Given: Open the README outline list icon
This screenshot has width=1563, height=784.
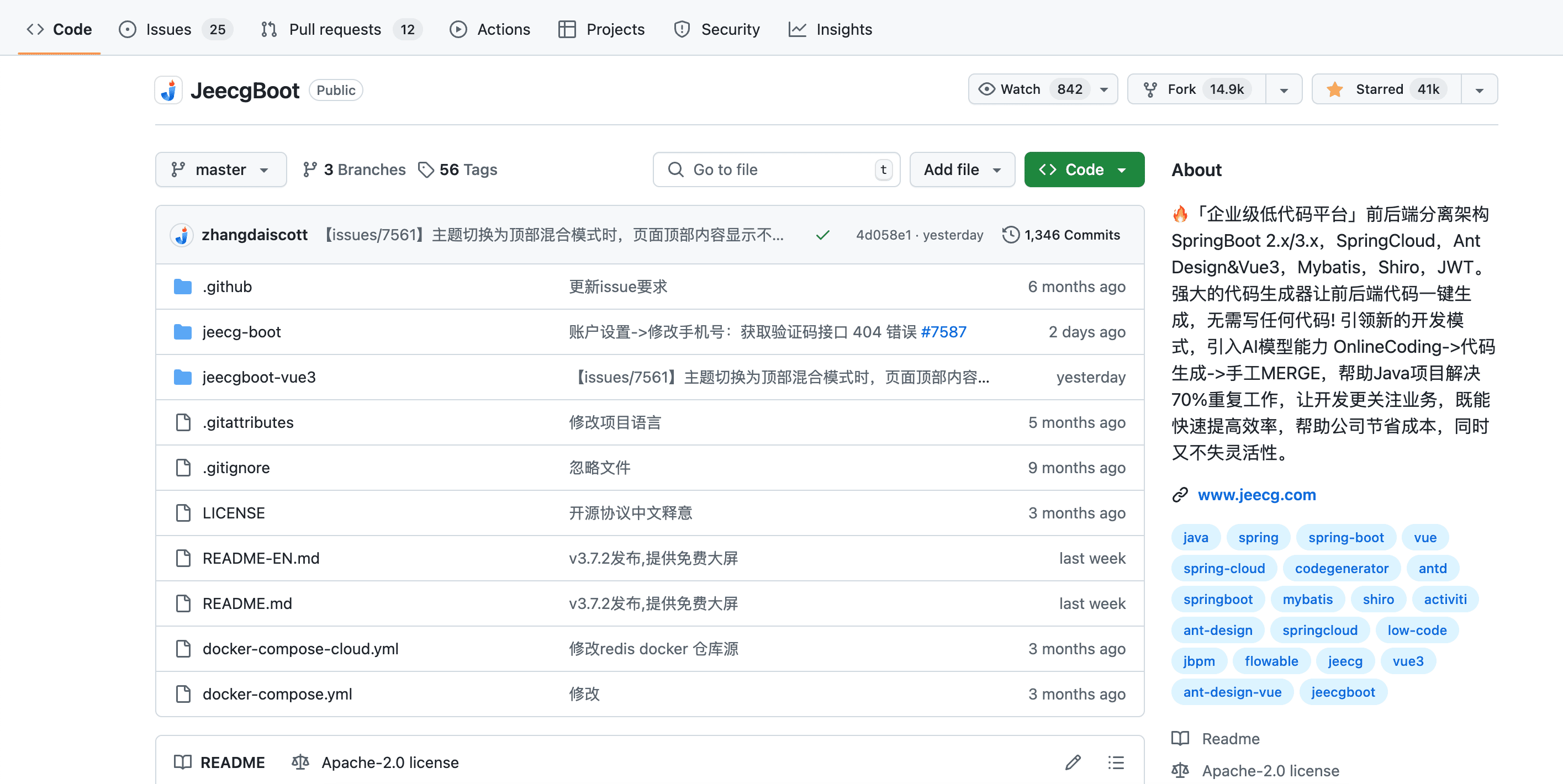Looking at the screenshot, I should pos(1115,762).
